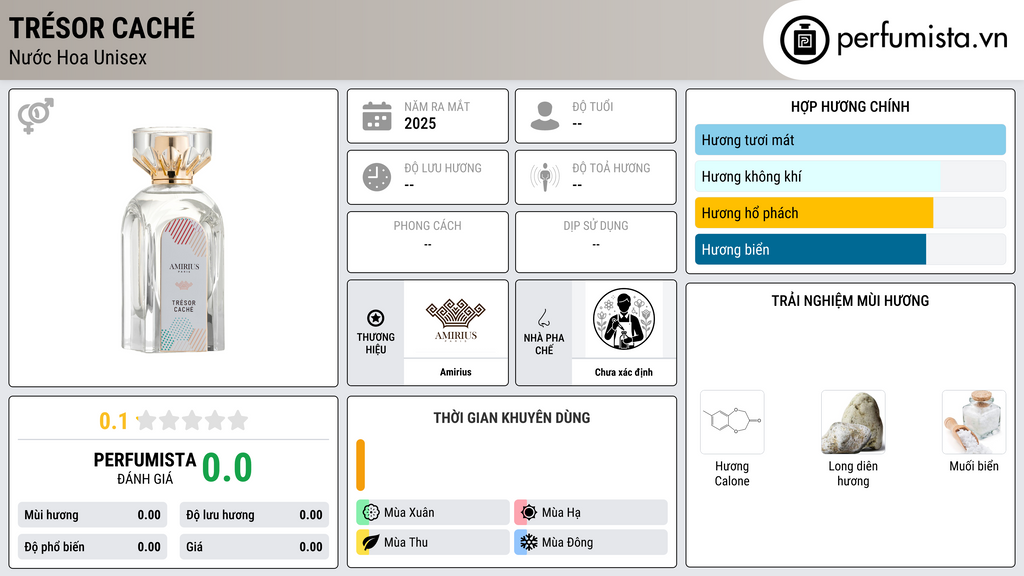Click the Trésor Caché perfume bottle image
The image size is (1024, 576).
tap(173, 238)
